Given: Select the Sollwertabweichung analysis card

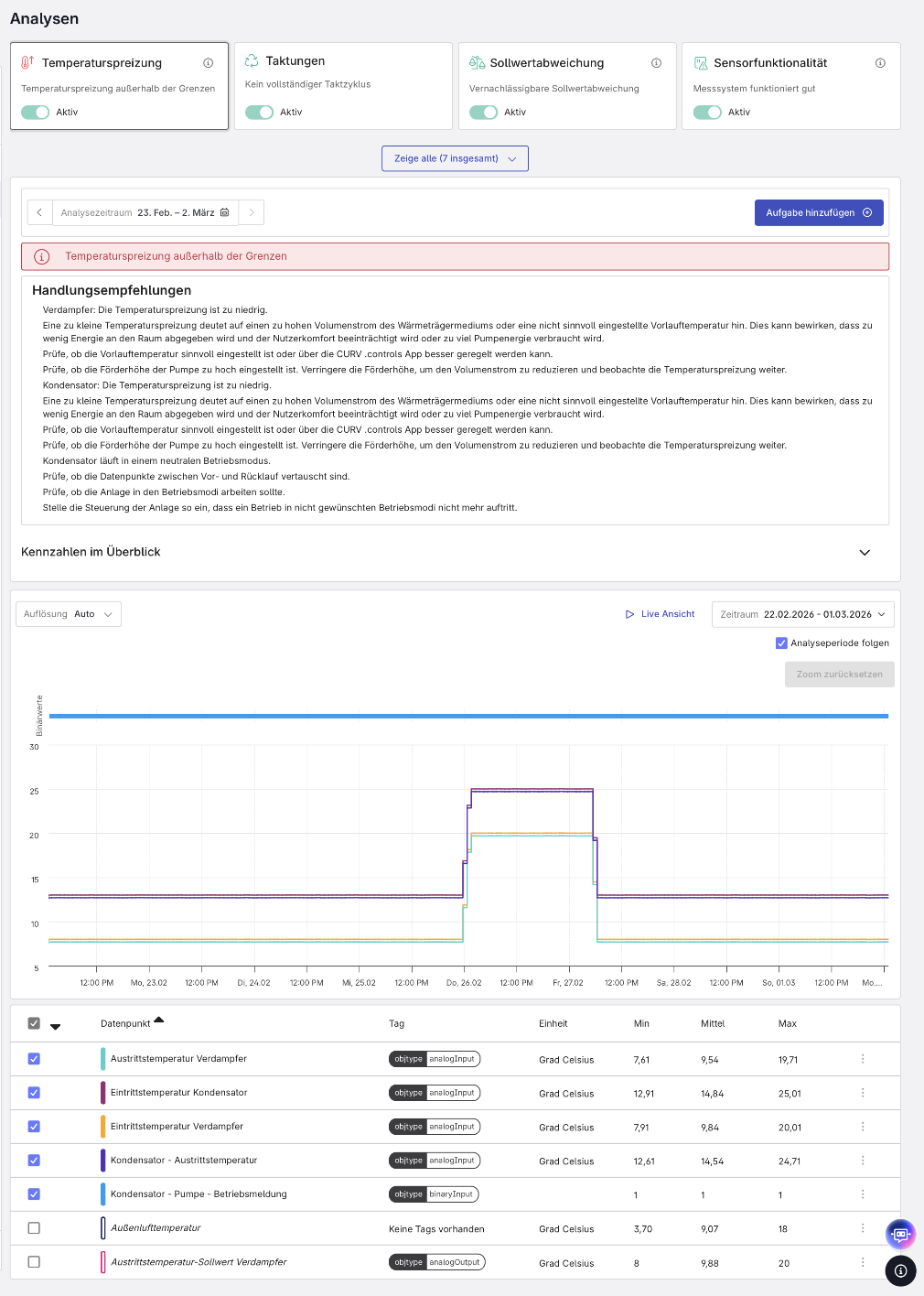Looking at the screenshot, I should pos(567,86).
